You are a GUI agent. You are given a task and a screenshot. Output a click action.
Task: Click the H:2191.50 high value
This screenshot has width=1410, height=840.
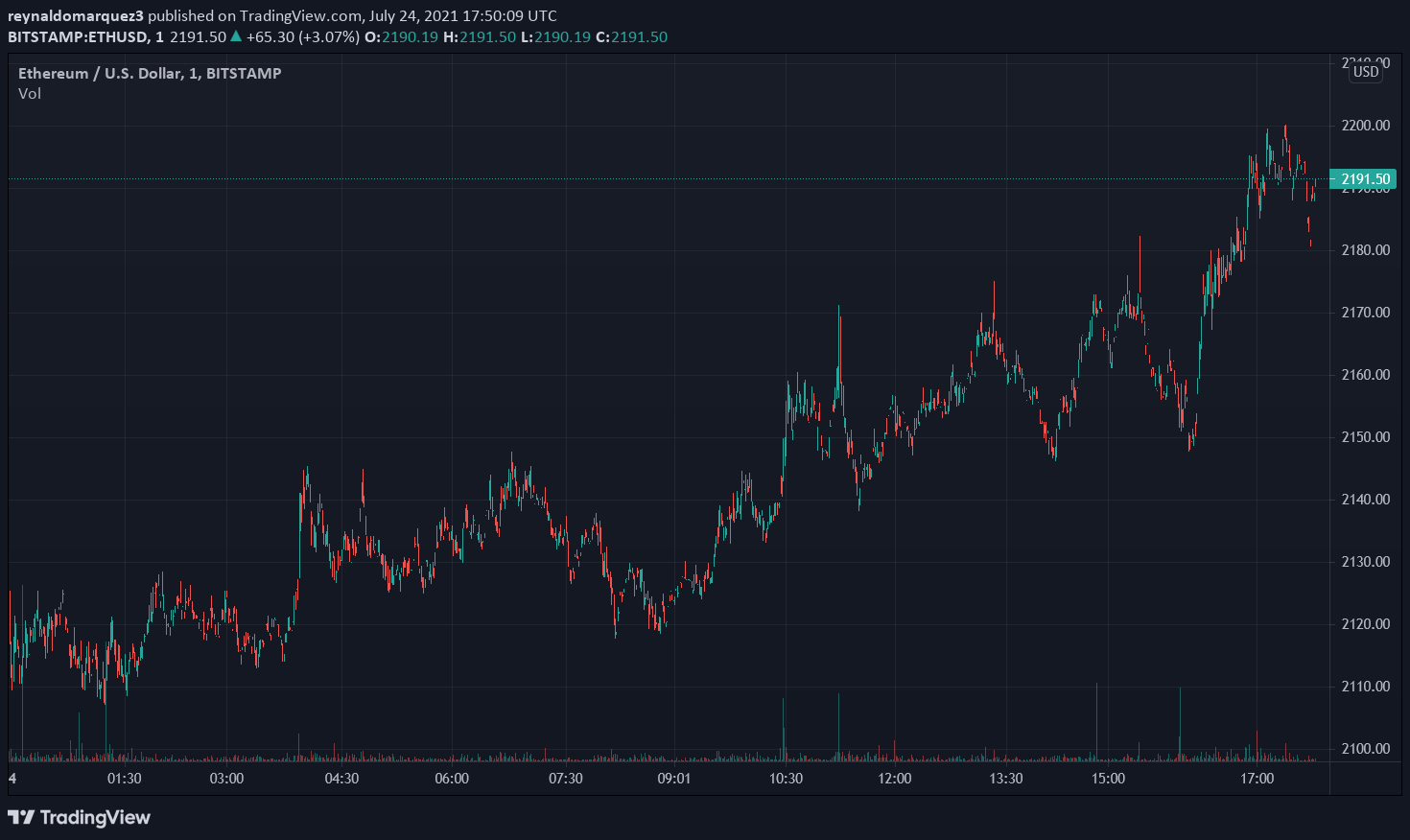click(x=480, y=37)
